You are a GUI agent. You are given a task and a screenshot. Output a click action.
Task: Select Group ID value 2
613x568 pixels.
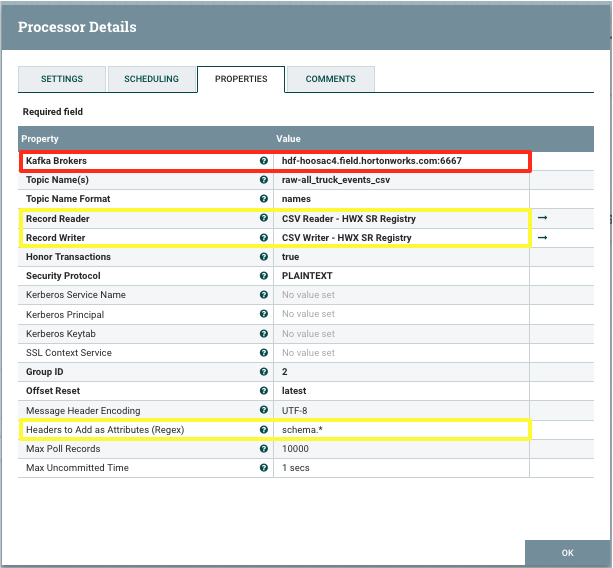(x=285, y=372)
